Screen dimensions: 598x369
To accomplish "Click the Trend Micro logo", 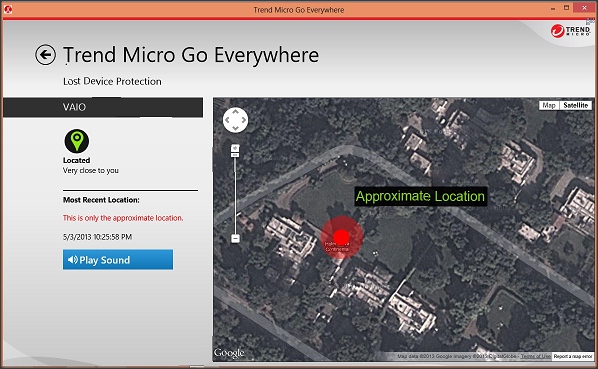I will pos(570,30).
